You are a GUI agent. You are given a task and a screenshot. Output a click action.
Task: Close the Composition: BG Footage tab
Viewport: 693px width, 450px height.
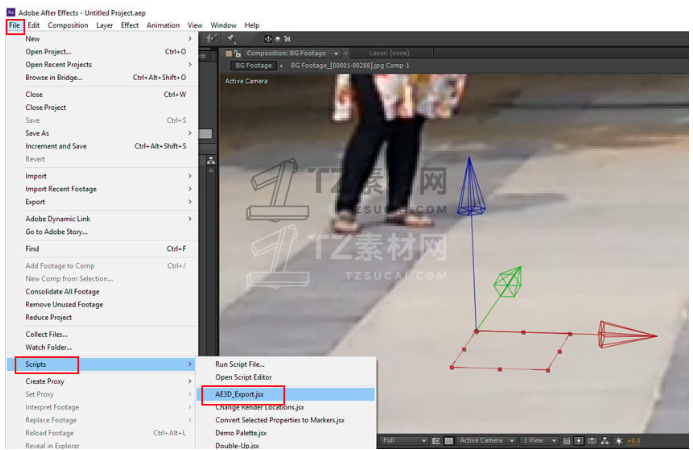tap(346, 53)
